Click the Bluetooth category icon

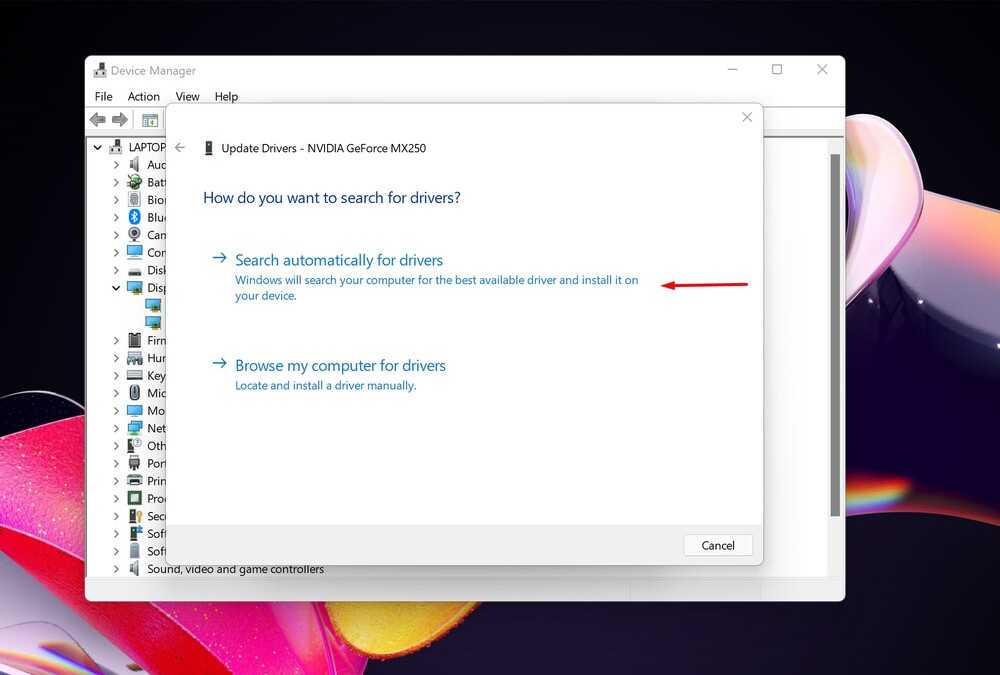tap(134, 217)
